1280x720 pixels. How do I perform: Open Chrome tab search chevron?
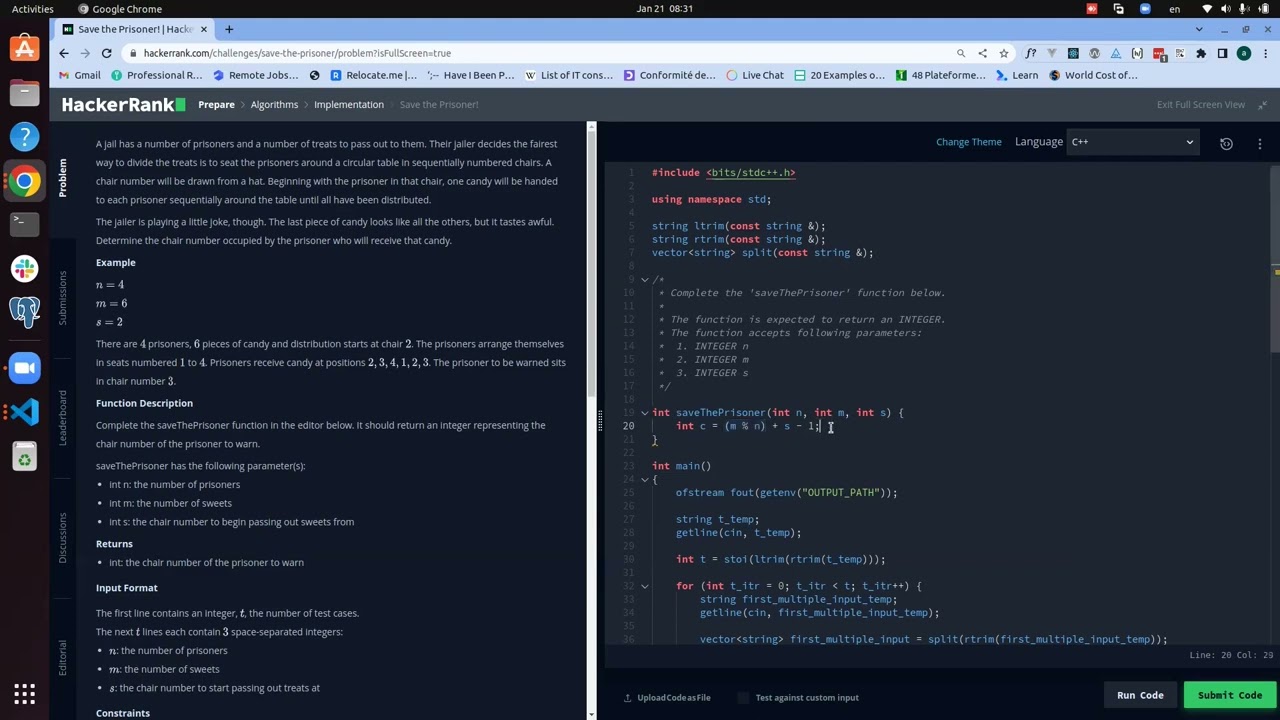click(1199, 29)
